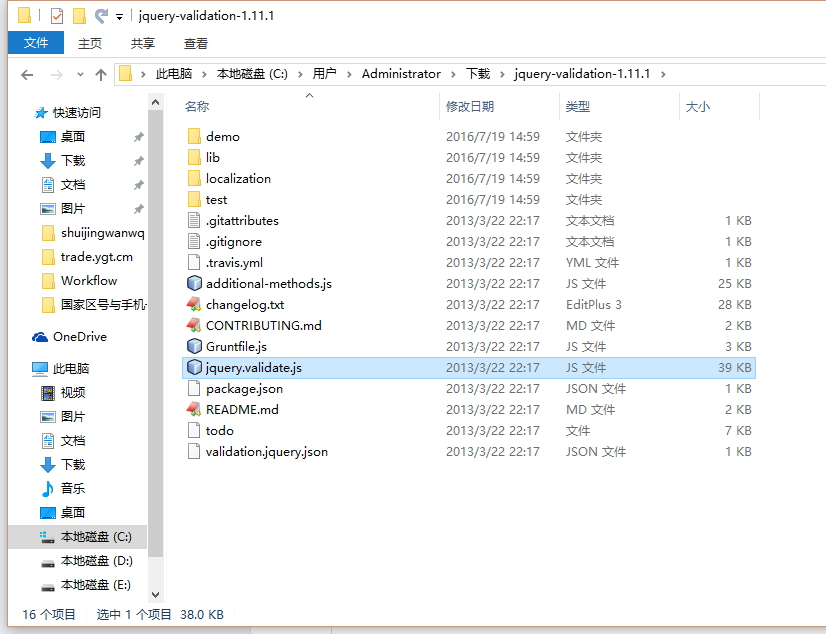Viewport: 826px width, 634px height.
Task: Open recent locations dropdown
Action: pos(80,74)
